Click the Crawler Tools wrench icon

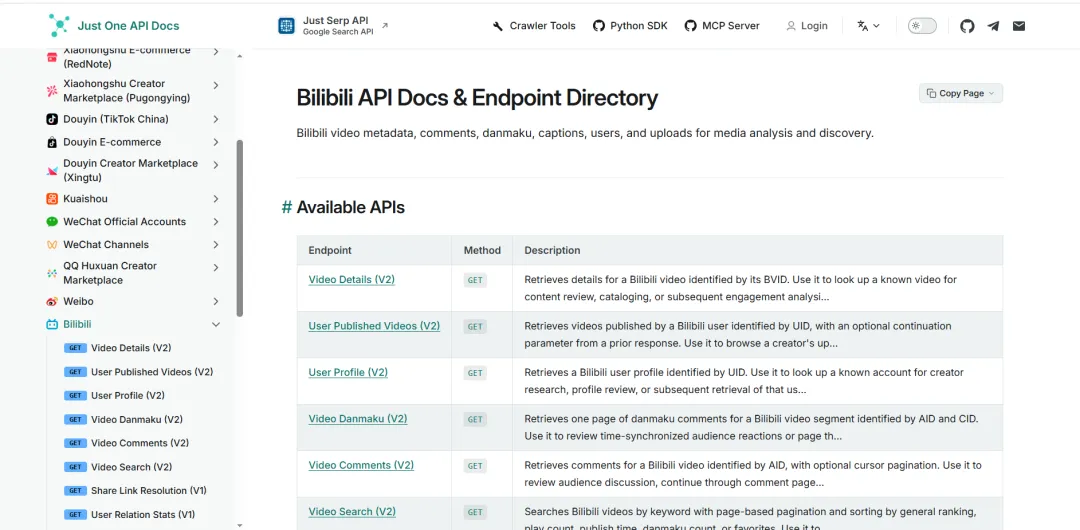pos(498,26)
